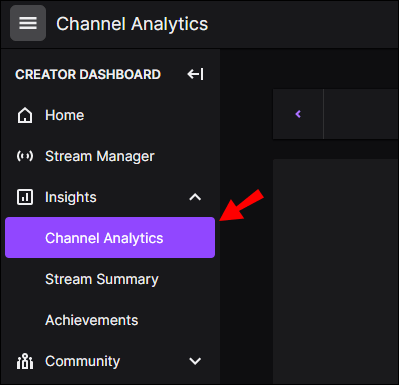
Task: Click the Insights chart icon
Action: [25, 197]
